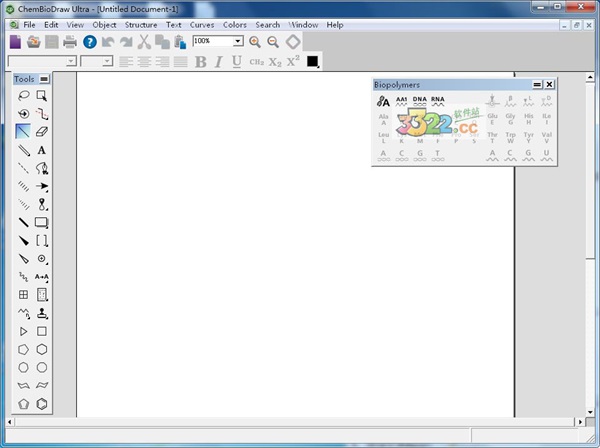Select the Brackets tool
The height and width of the screenshot is (448, 600).
click(x=42, y=241)
